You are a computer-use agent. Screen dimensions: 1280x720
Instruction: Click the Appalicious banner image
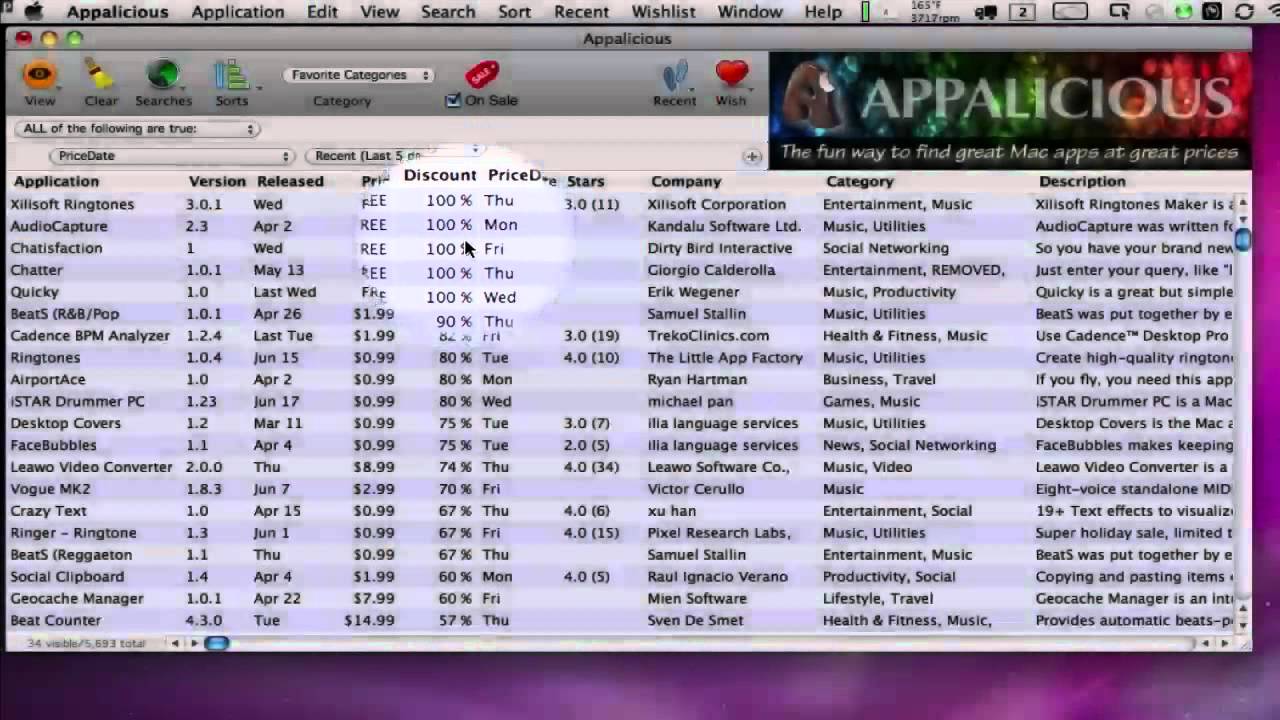[1009, 110]
